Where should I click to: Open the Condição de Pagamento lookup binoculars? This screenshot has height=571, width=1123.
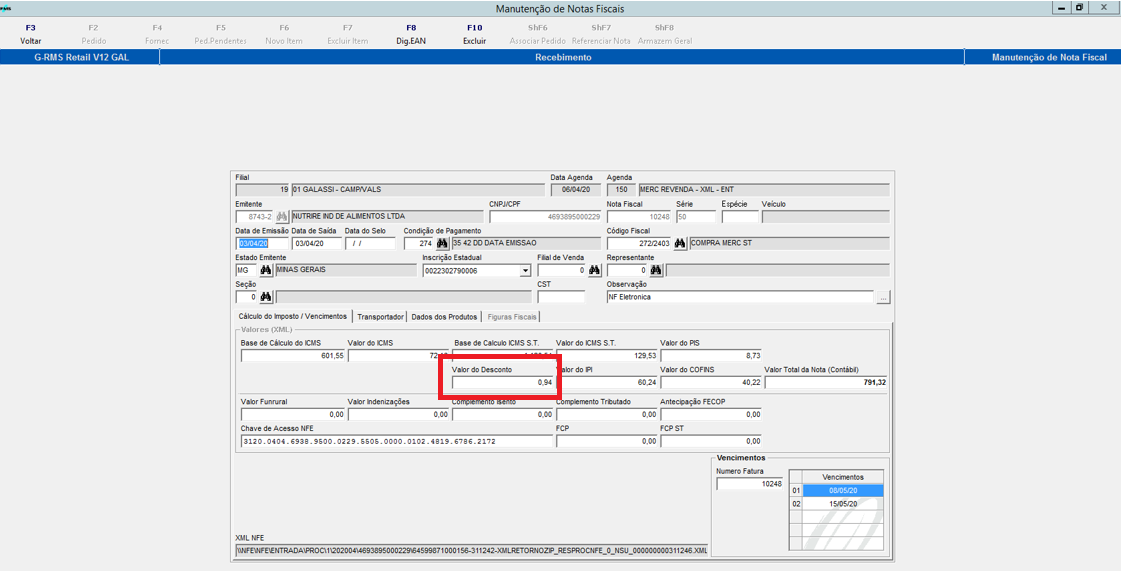(x=442, y=244)
